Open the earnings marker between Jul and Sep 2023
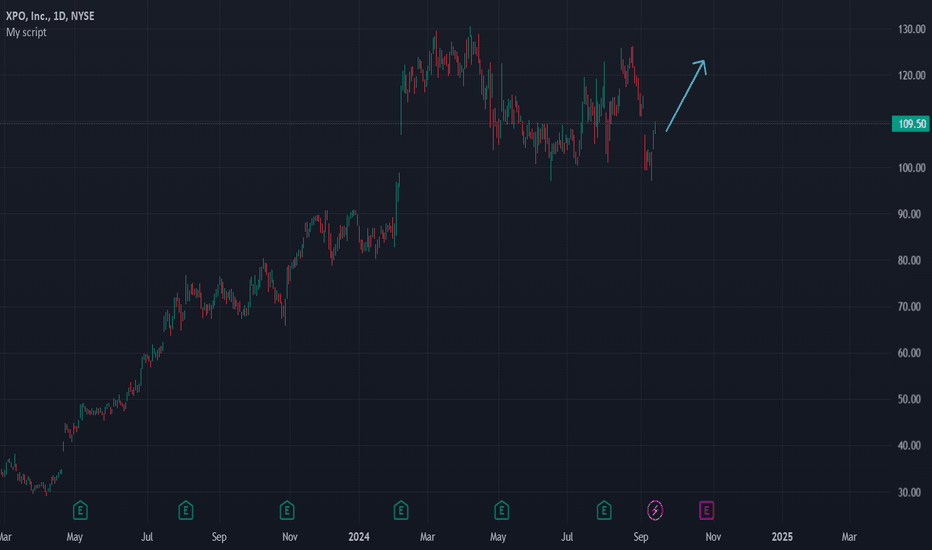Viewport: 932px width, 550px height. click(185, 510)
